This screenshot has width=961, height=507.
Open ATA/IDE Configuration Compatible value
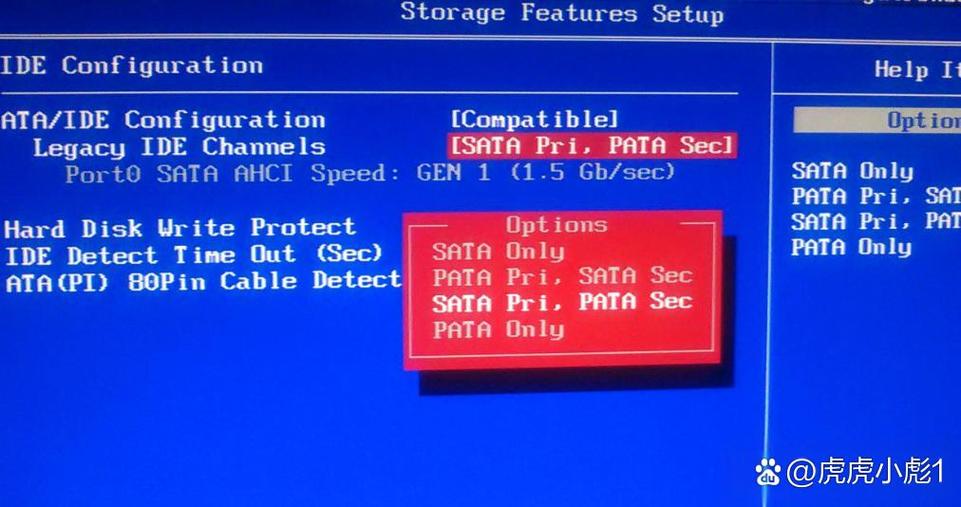(x=534, y=119)
